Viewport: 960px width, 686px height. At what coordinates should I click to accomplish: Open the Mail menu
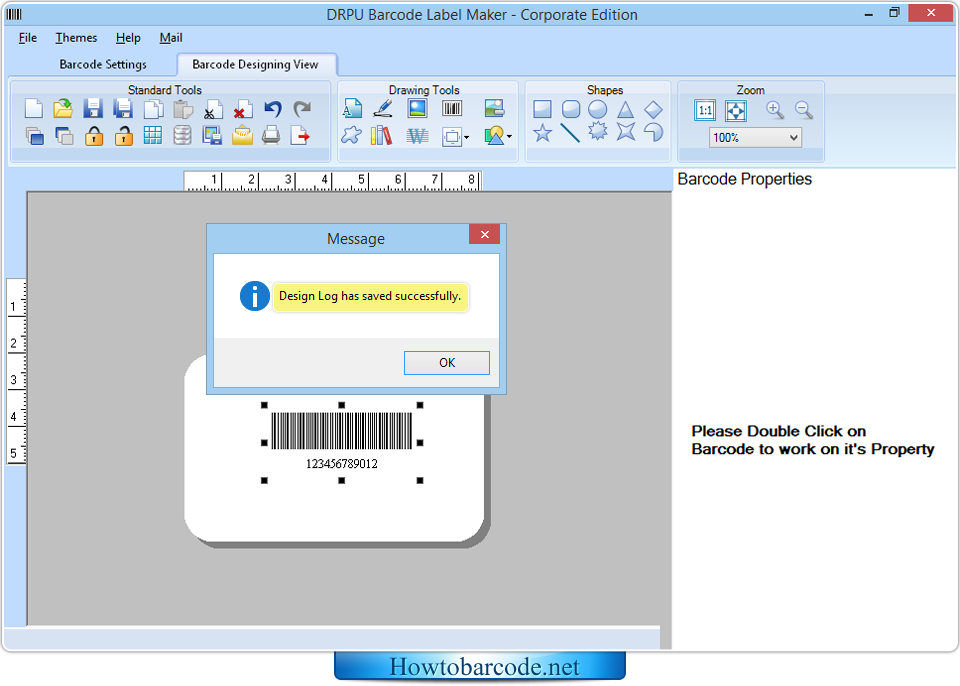click(171, 38)
